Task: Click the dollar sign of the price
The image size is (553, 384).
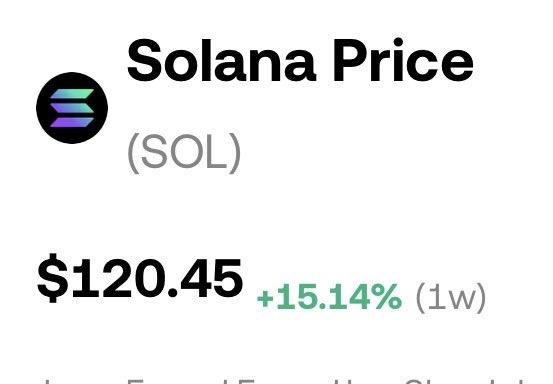Action: pos(53,278)
